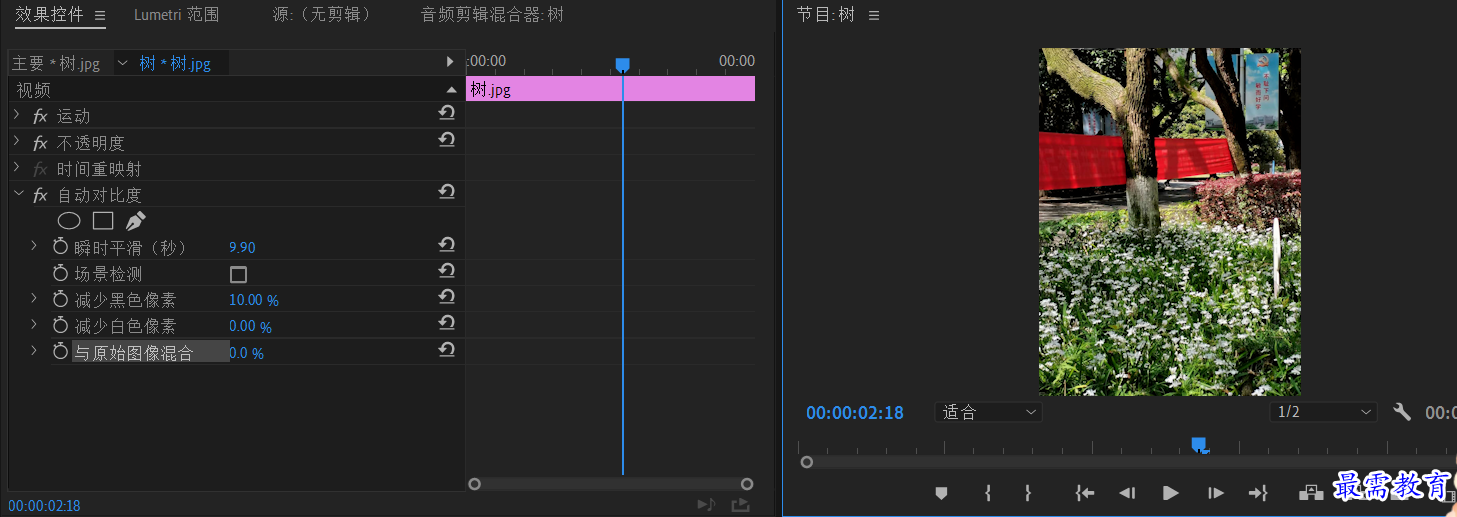Viewport: 1457px width, 517px height.
Task: Collapse the 视频 section triangle
Action: [451, 89]
